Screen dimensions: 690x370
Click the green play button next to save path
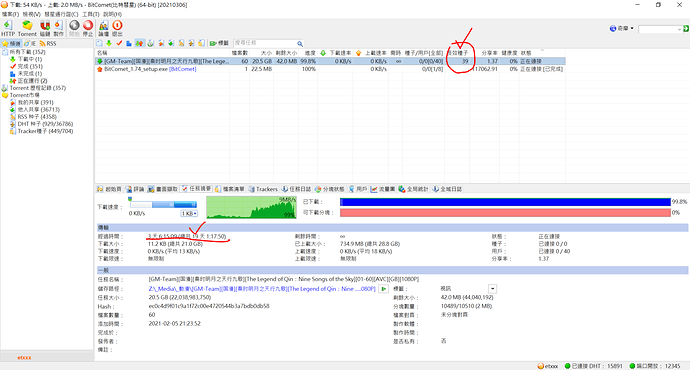click(x=384, y=289)
